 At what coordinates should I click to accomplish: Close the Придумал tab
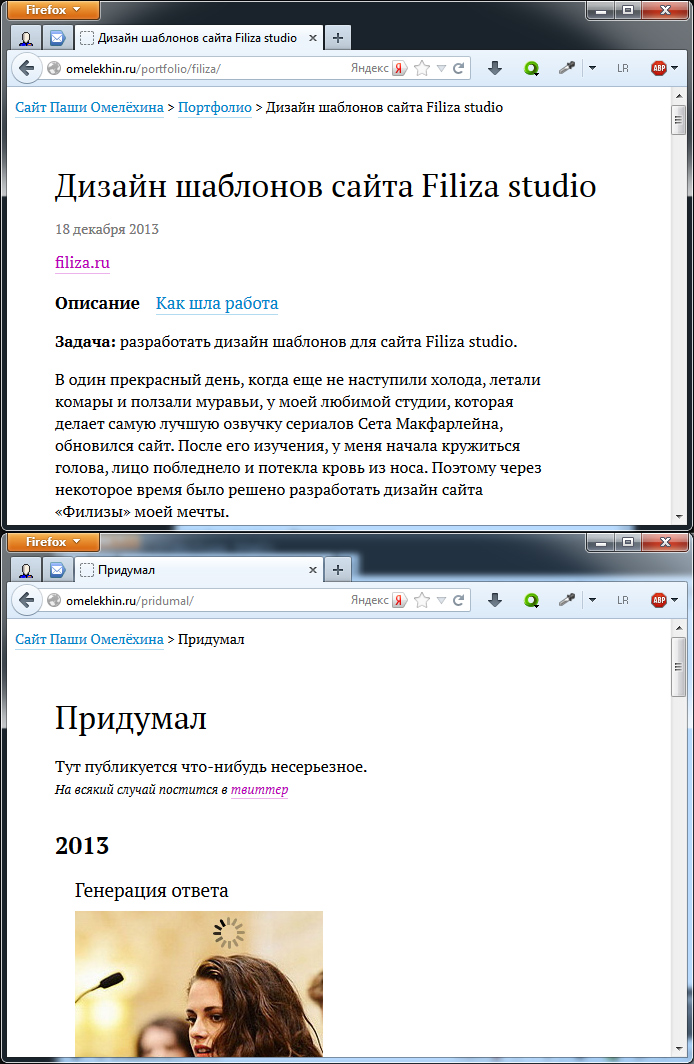[x=313, y=570]
